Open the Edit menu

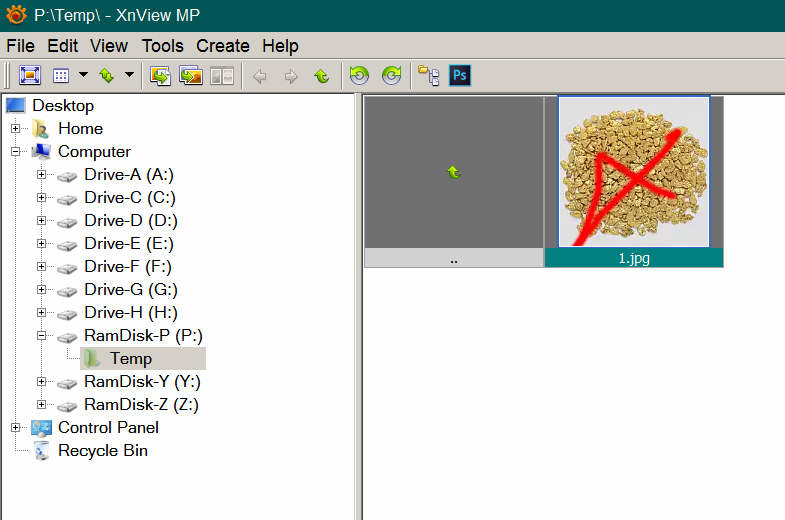[x=63, y=46]
